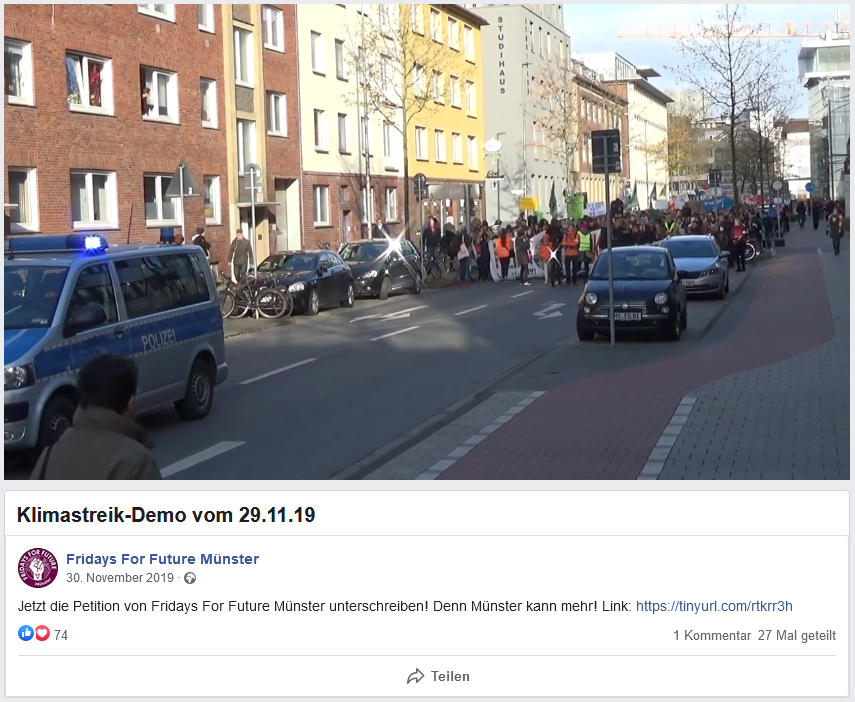The image size is (855, 702).
Task: Click the police van's side window
Action: tap(162, 285)
